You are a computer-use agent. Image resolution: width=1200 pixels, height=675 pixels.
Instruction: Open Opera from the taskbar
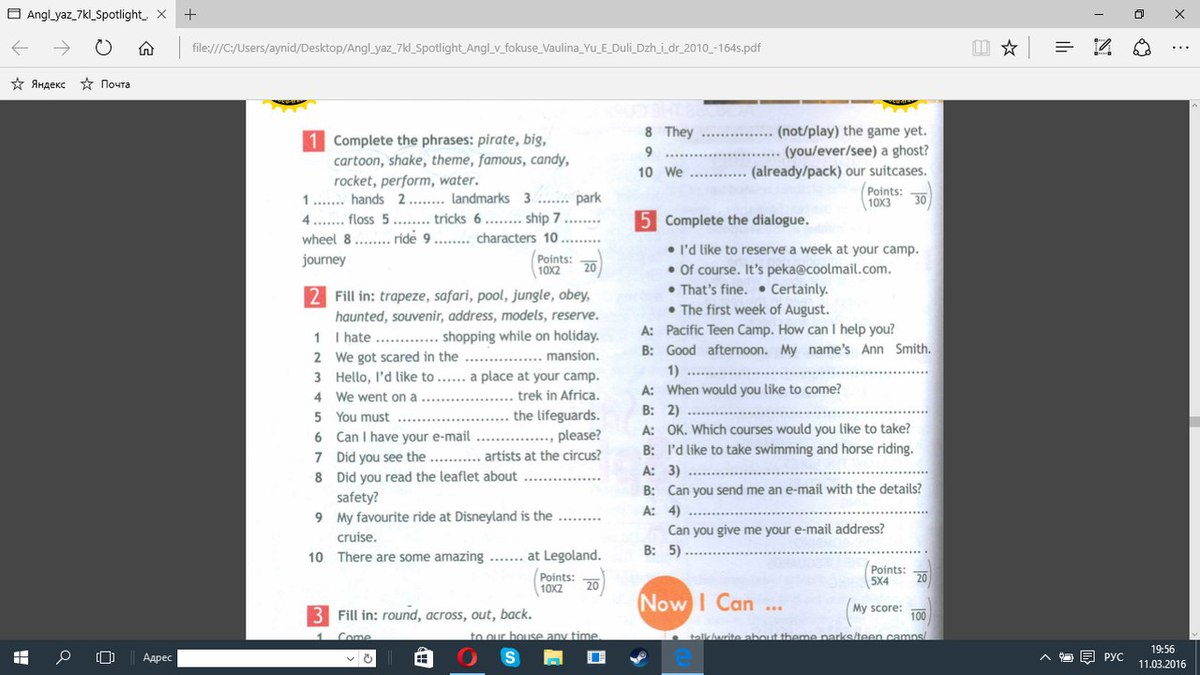point(466,657)
